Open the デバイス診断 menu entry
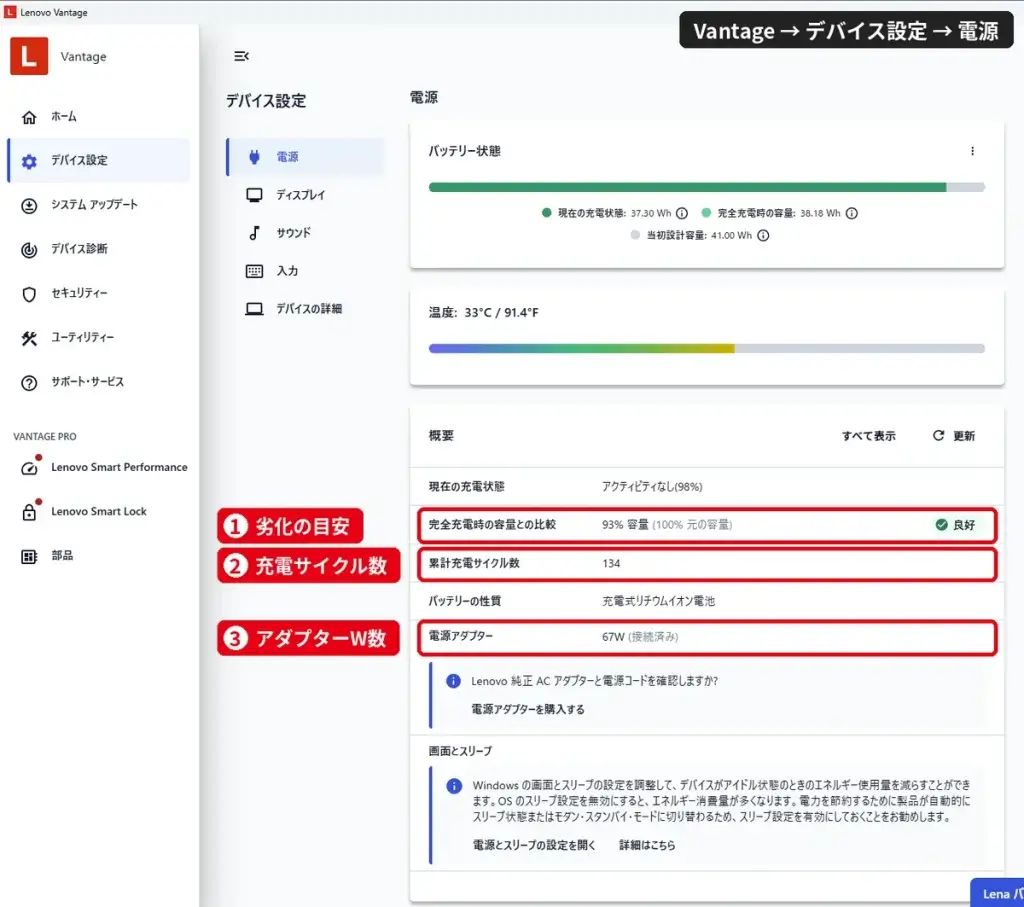This screenshot has width=1024, height=907. [x=99, y=249]
